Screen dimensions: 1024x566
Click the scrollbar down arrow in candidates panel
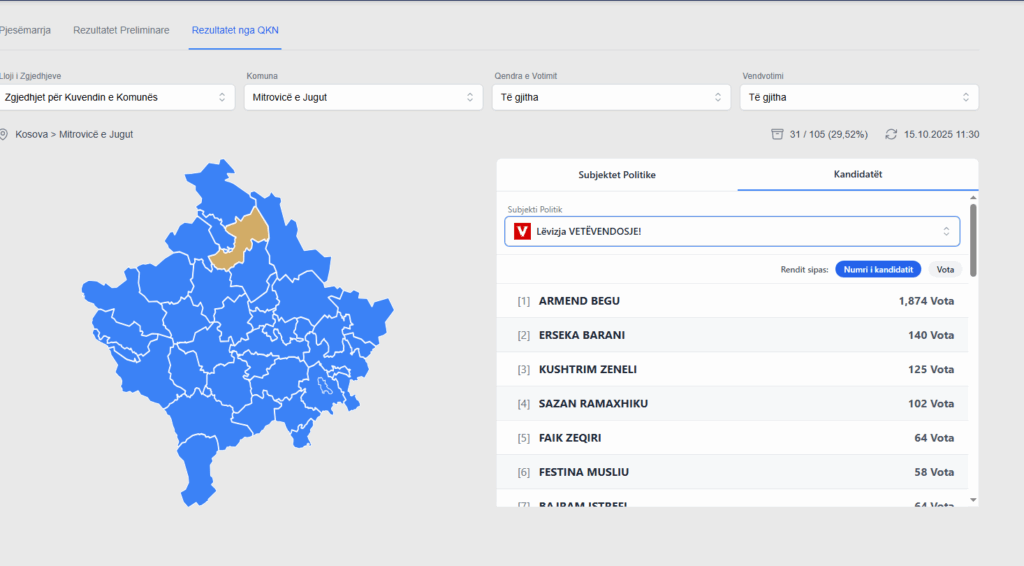(x=973, y=499)
